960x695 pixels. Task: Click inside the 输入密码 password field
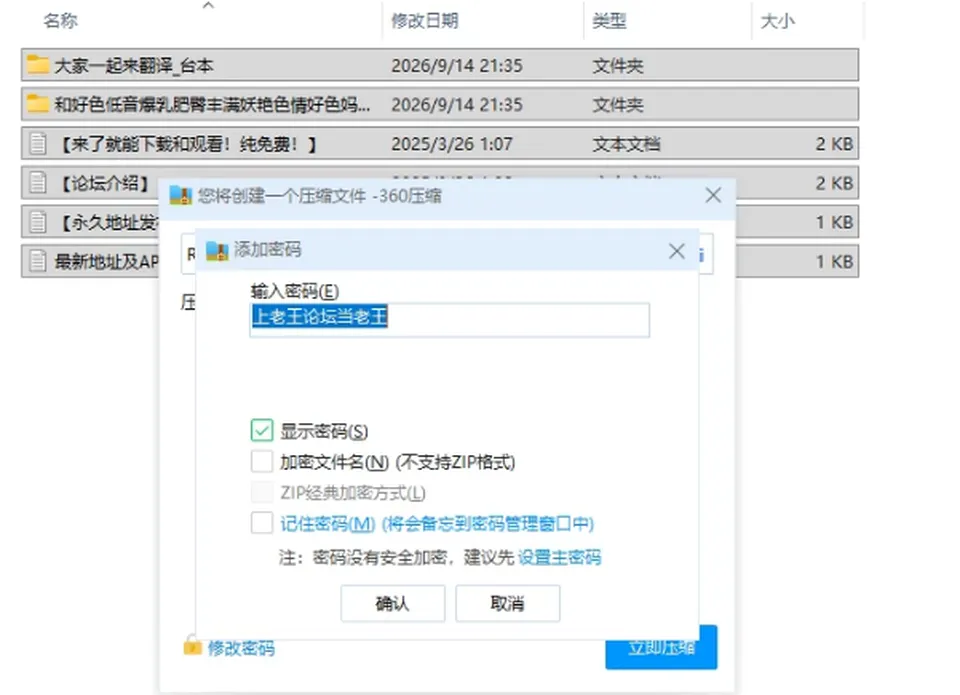click(449, 320)
